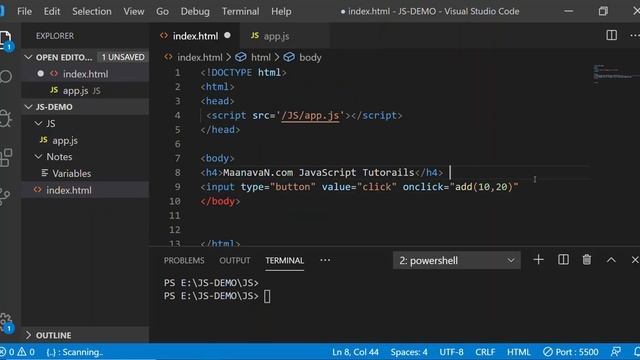Collapse the JS-DEMO folder section

28,107
